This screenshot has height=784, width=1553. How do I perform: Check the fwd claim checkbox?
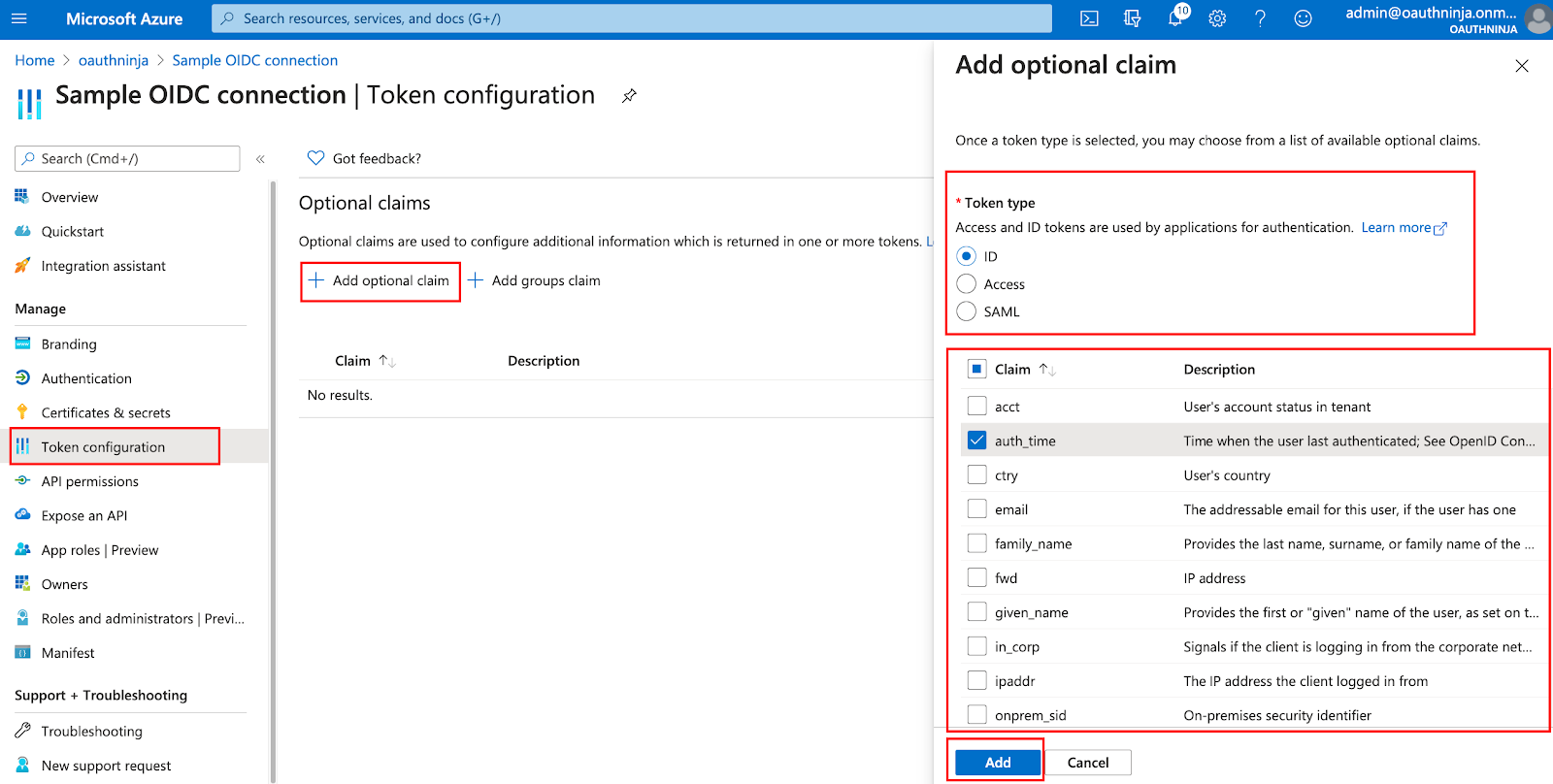[x=977, y=577]
